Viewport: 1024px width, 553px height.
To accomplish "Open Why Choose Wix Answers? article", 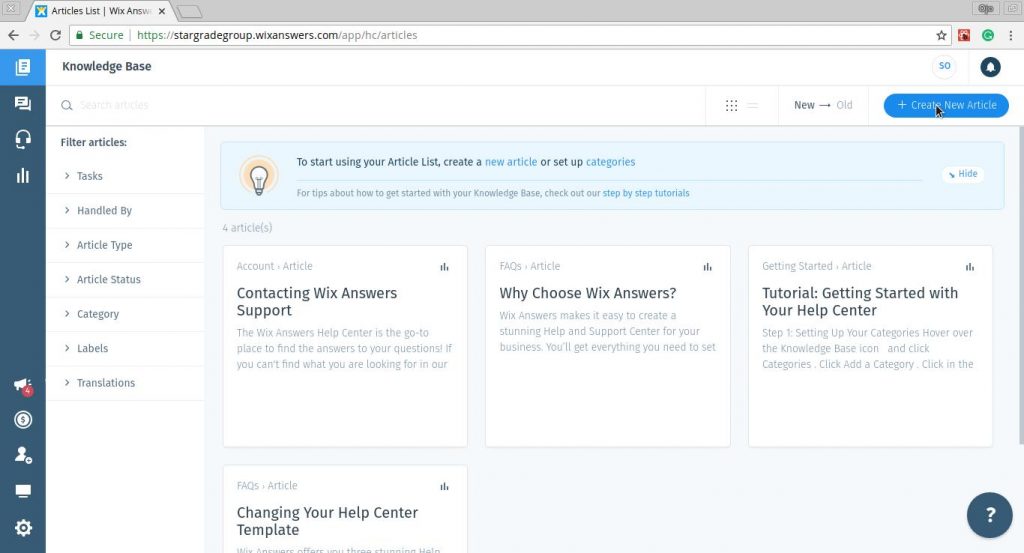I will [x=588, y=293].
